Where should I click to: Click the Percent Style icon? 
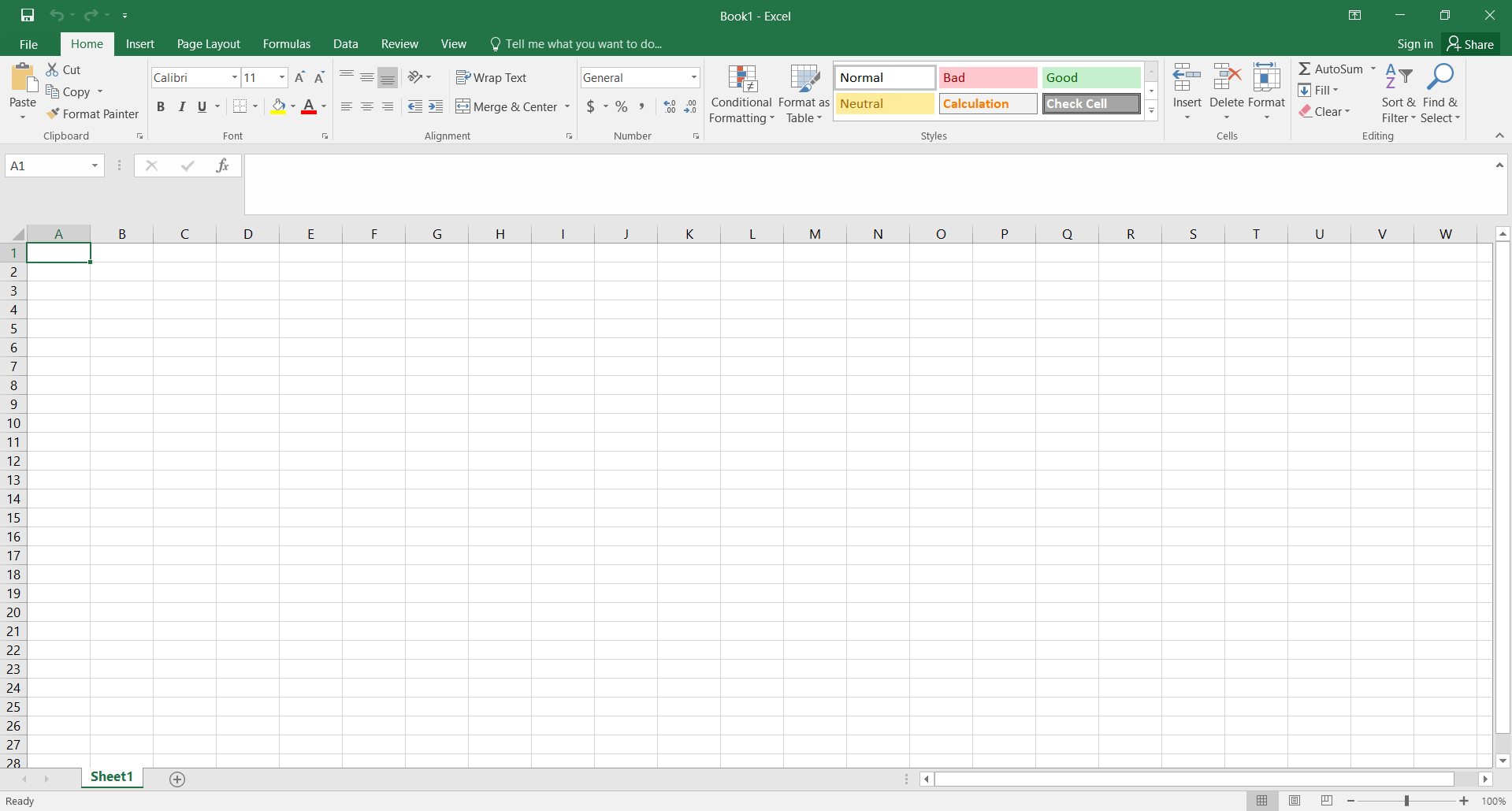[622, 106]
